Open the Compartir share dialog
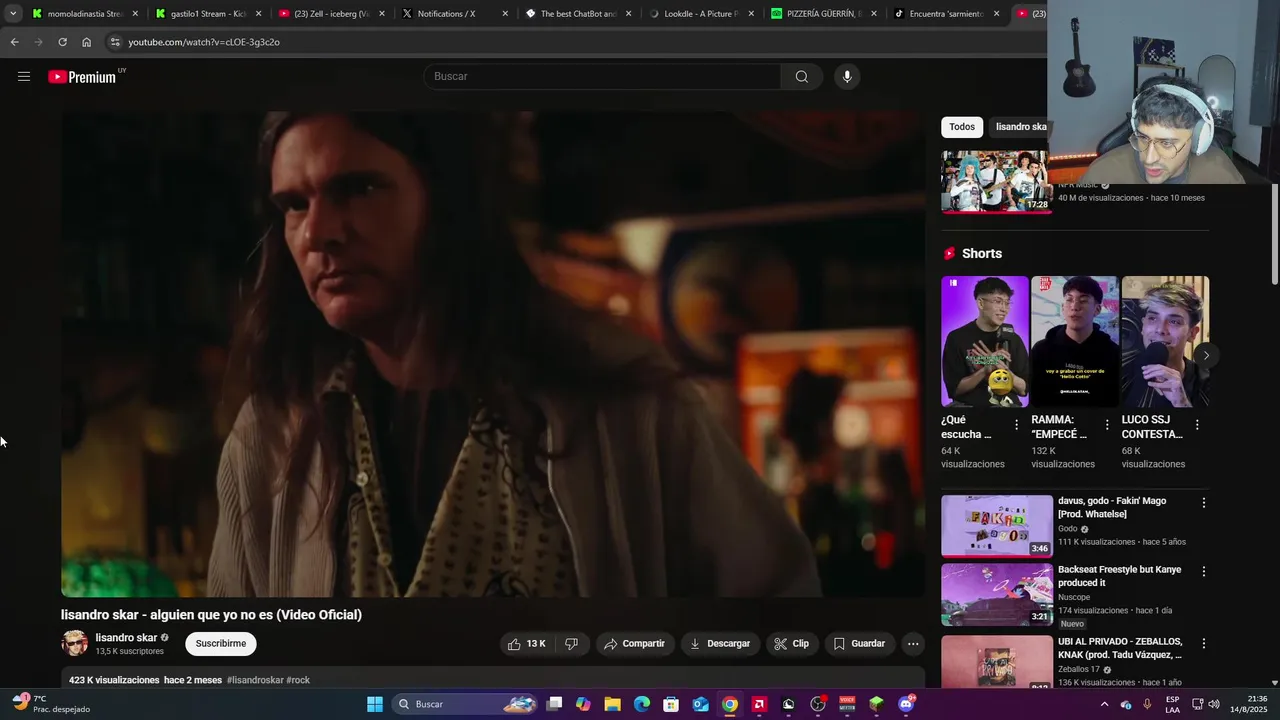 coord(634,644)
